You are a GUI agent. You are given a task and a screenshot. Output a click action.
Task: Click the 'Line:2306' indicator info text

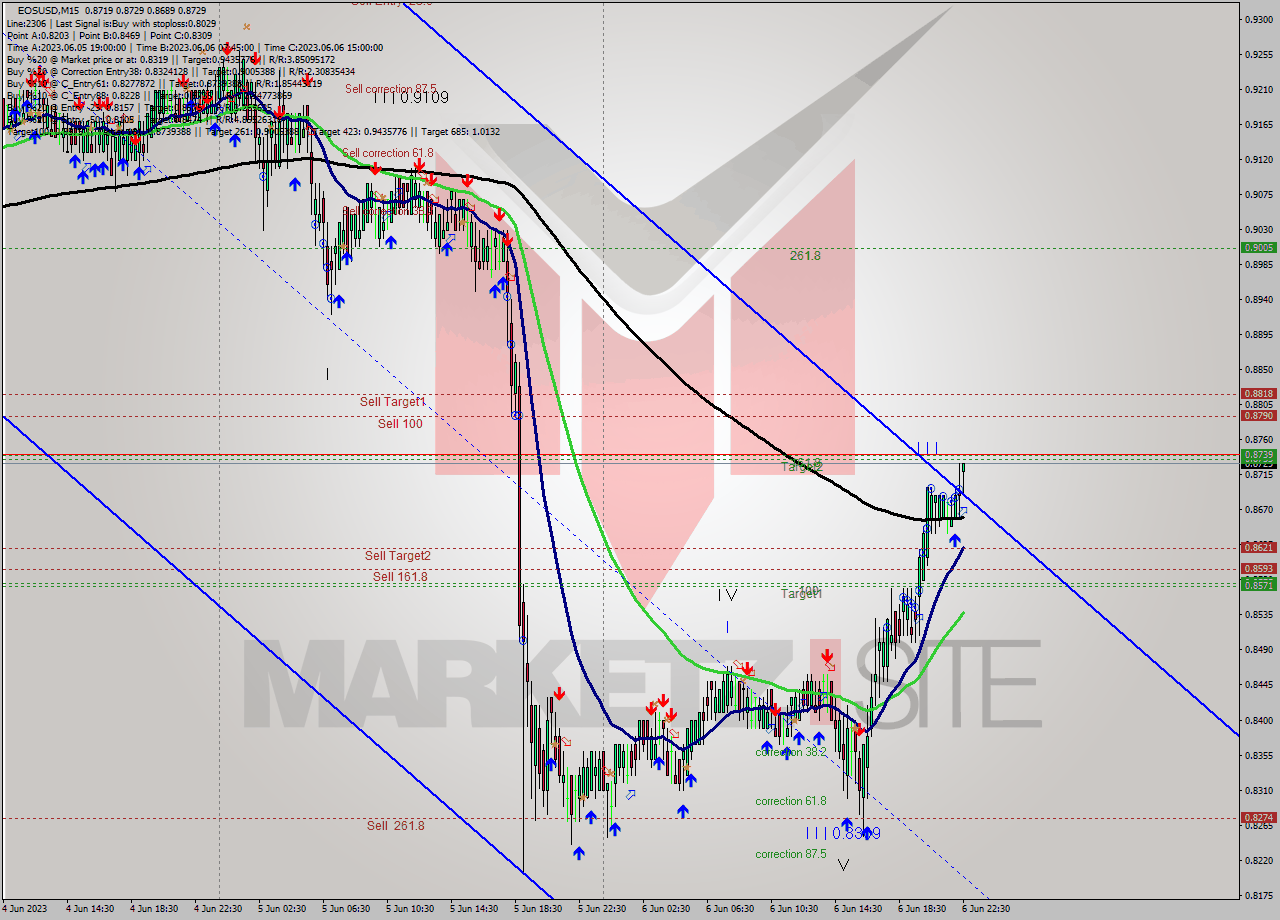28,22
